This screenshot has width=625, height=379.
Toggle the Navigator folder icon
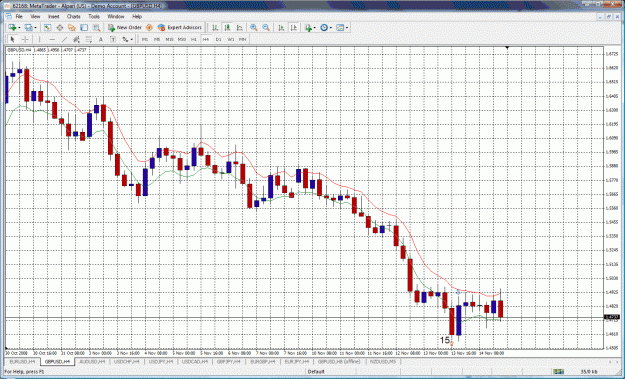72,27
